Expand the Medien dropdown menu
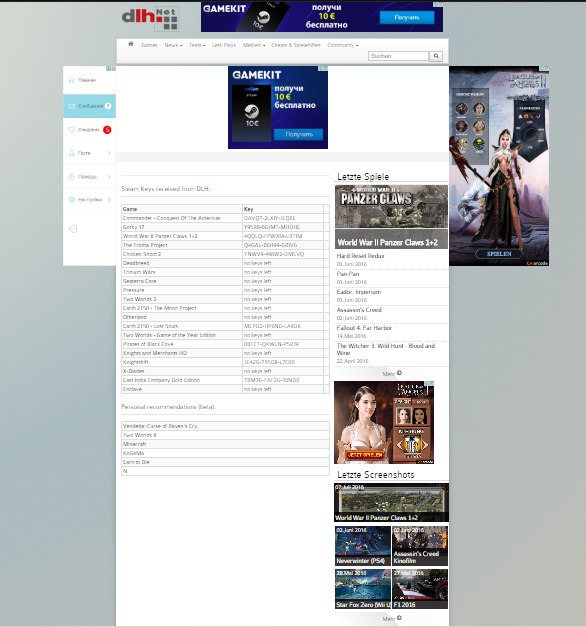 [x=254, y=45]
